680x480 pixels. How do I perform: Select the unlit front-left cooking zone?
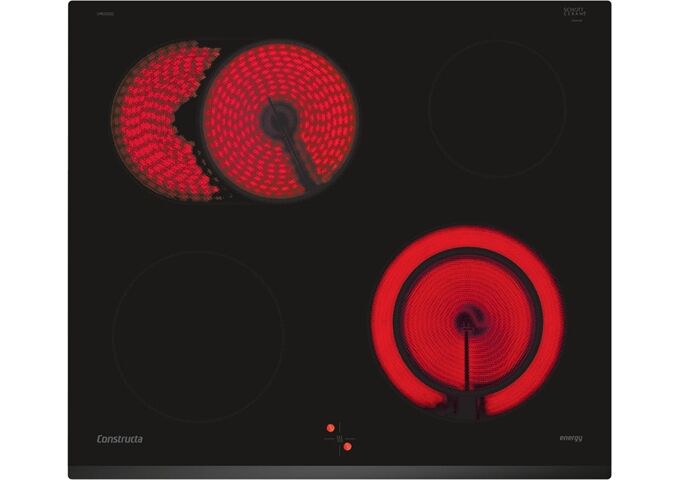pos(198,336)
